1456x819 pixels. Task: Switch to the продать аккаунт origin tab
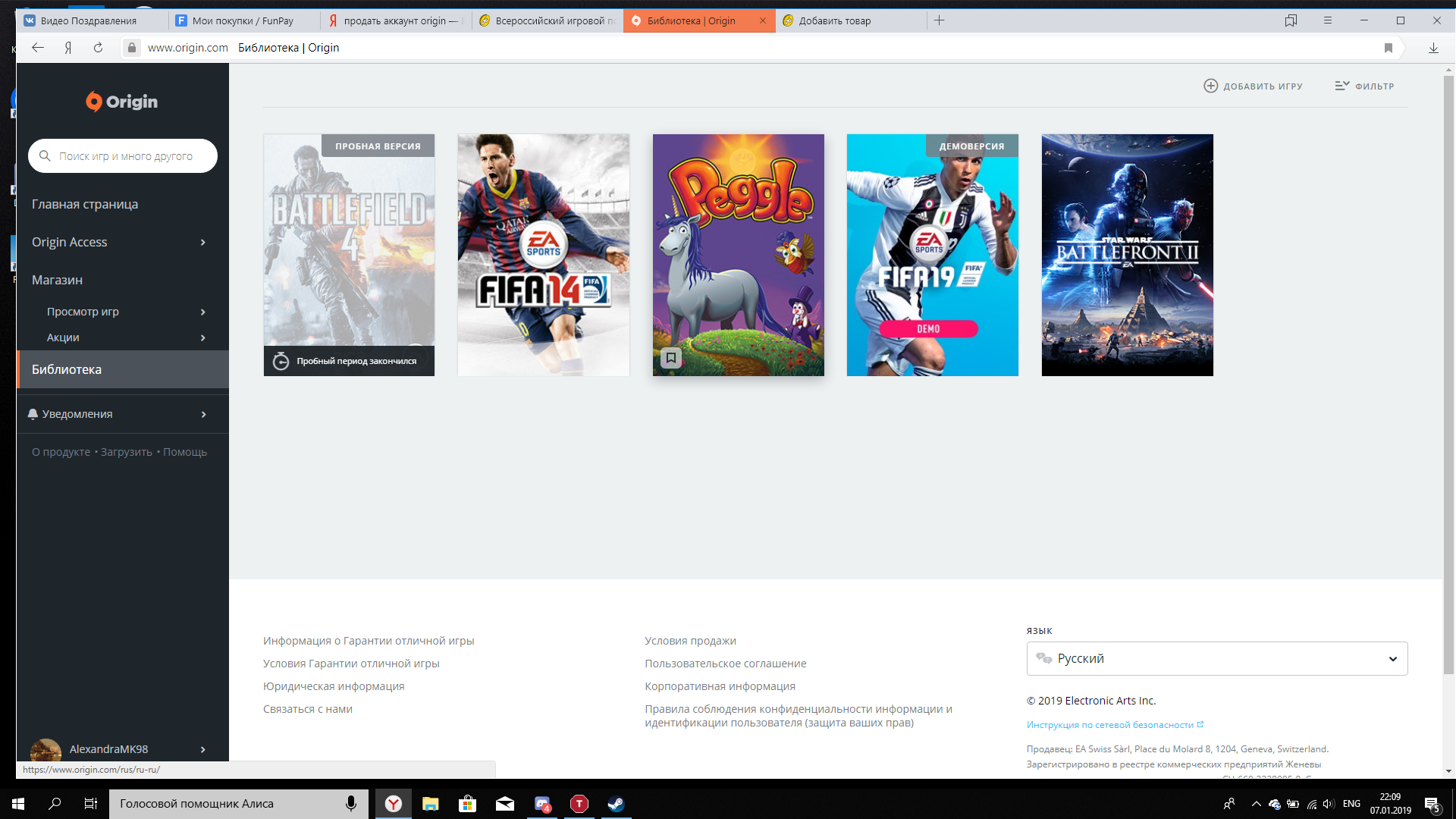click(x=396, y=20)
